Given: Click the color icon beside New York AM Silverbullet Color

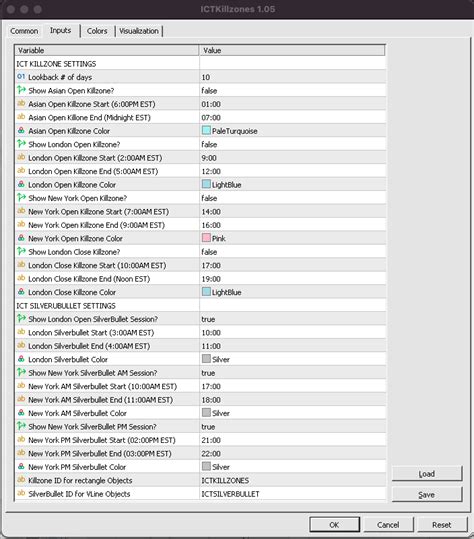Looking at the screenshot, I should coord(21,412).
